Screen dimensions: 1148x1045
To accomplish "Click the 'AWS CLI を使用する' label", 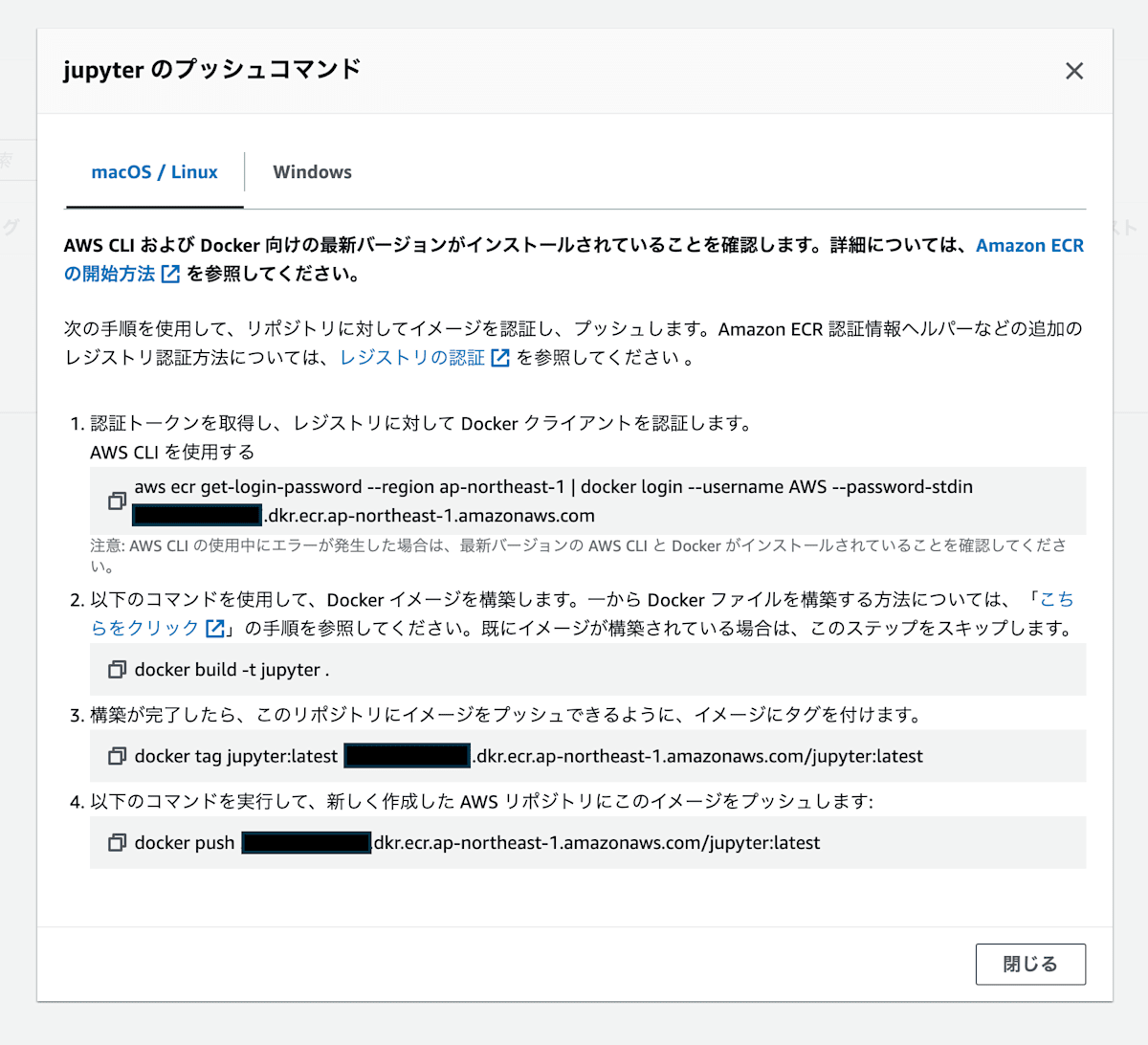I will coord(172,452).
